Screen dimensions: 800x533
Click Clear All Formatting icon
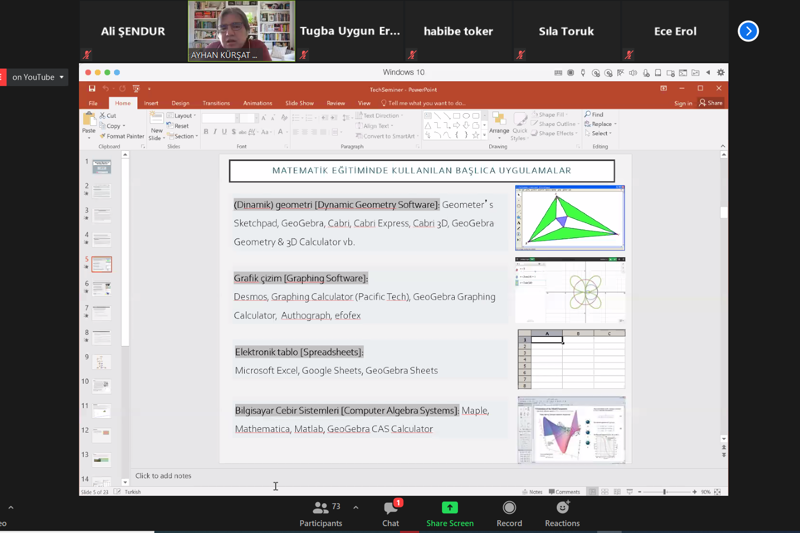click(x=284, y=118)
